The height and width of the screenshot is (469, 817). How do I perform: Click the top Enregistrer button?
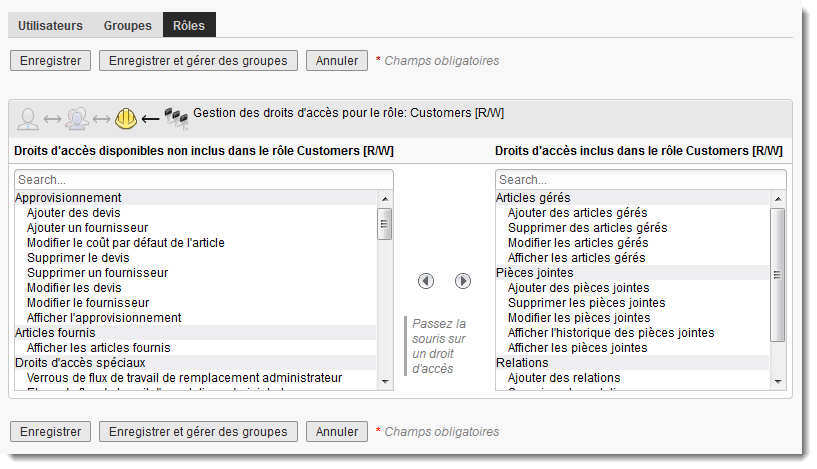pos(51,60)
